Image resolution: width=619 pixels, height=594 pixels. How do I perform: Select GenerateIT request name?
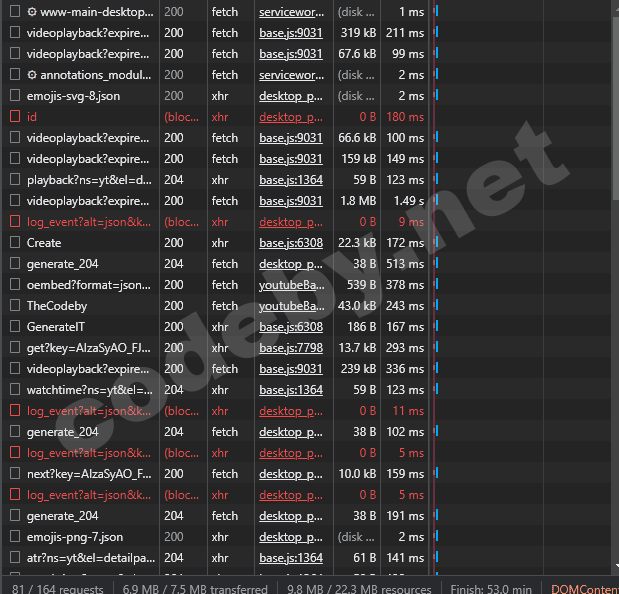tap(56, 327)
